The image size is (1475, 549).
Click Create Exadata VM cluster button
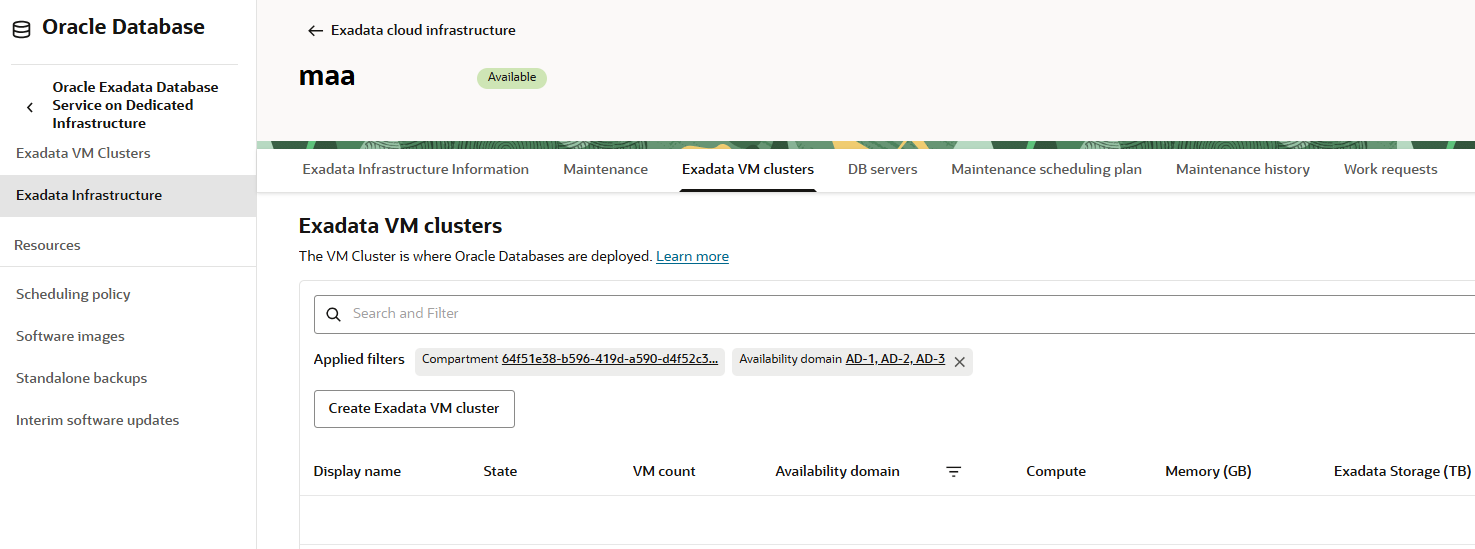[x=414, y=409]
